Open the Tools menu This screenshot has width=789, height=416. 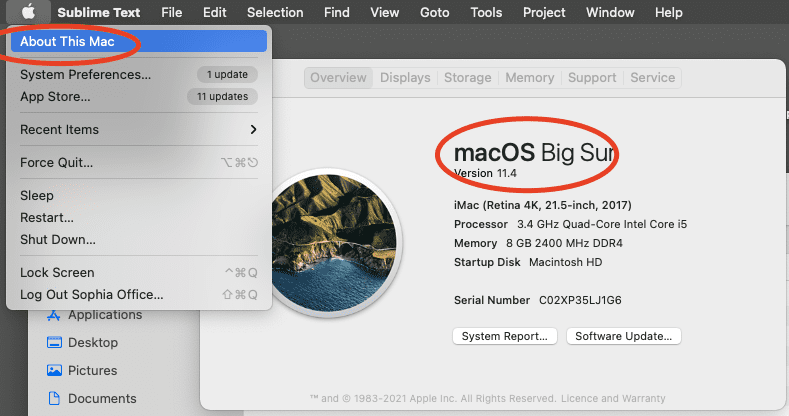point(486,12)
